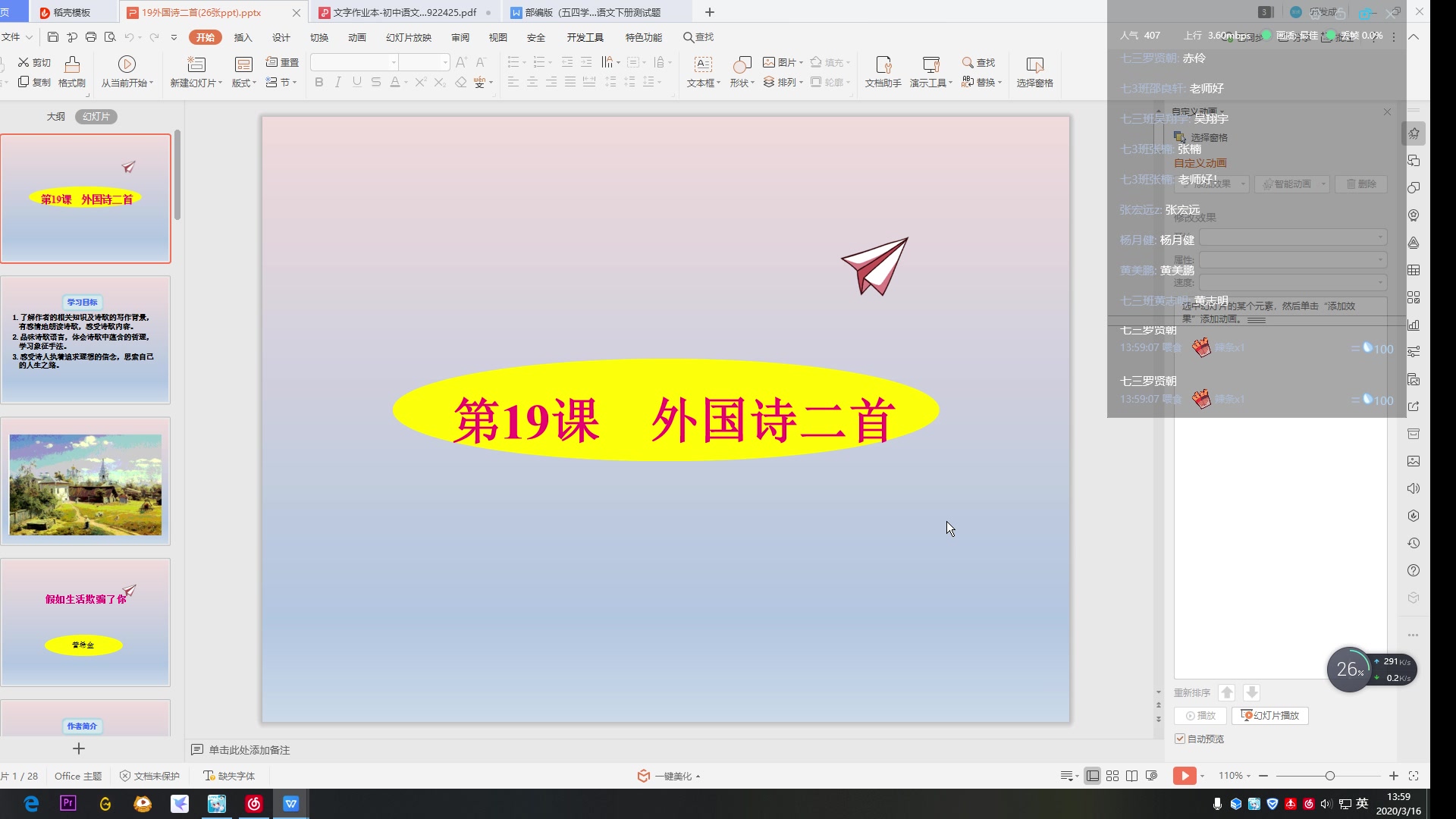Click the 新建幻灯片 new slide icon

[196, 64]
